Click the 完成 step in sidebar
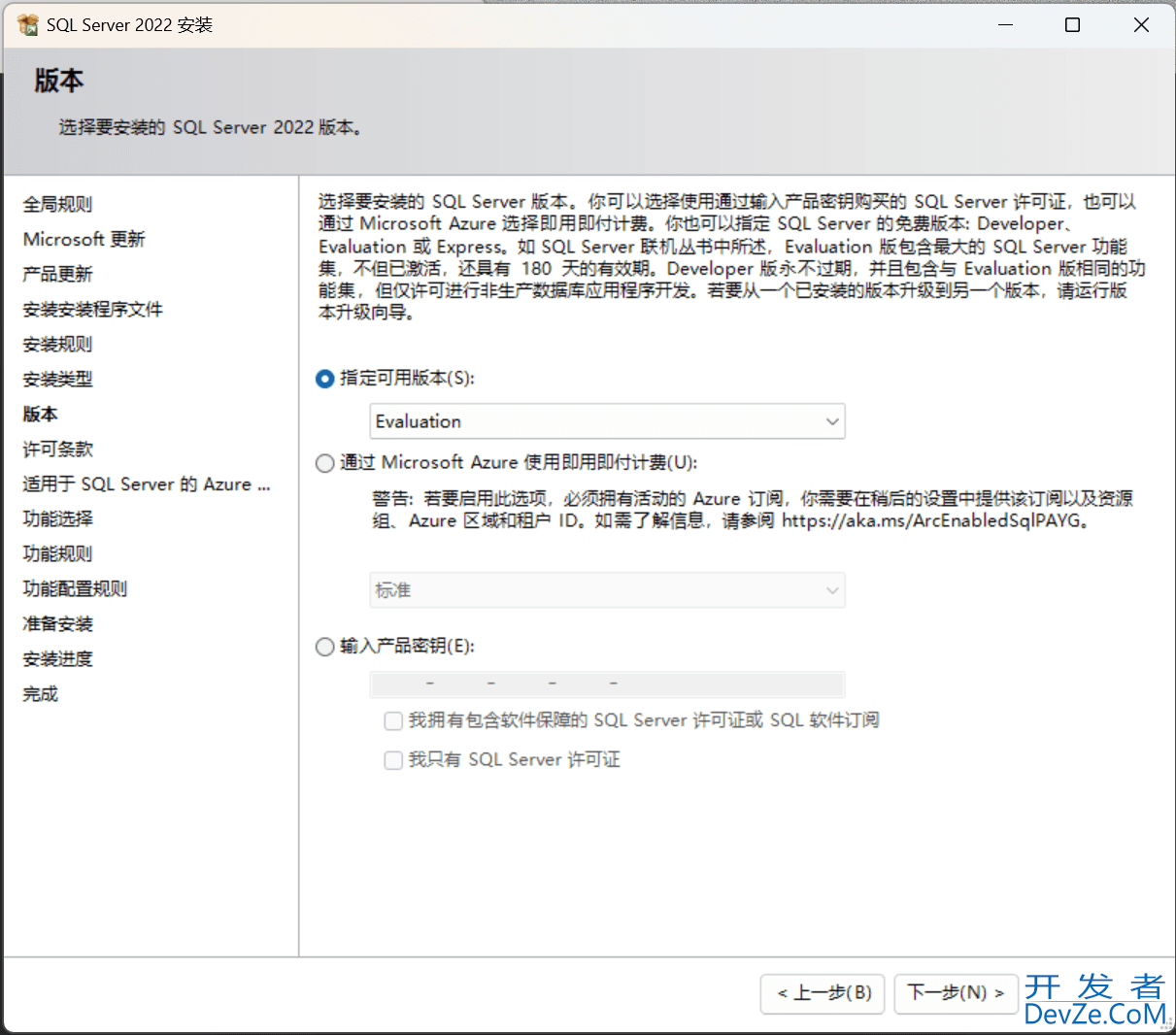 pos(41,693)
